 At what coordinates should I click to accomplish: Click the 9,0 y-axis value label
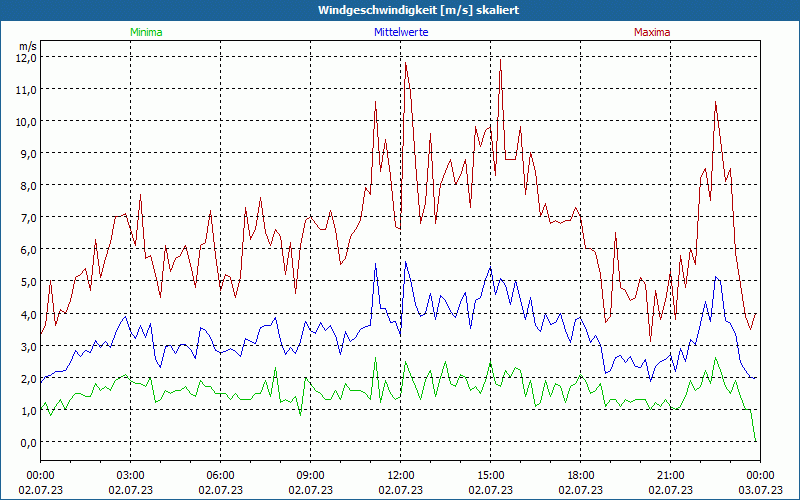tap(27, 153)
